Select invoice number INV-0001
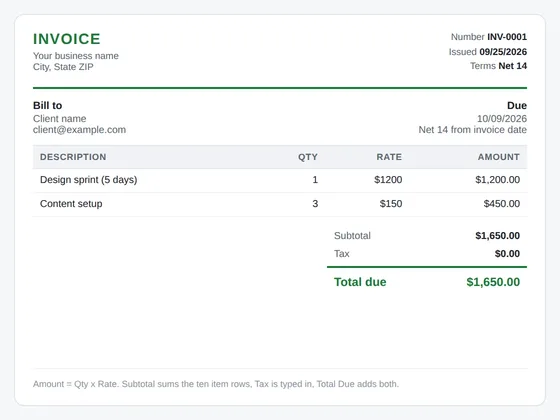Screen dimensions: 560x420 (507, 37)
